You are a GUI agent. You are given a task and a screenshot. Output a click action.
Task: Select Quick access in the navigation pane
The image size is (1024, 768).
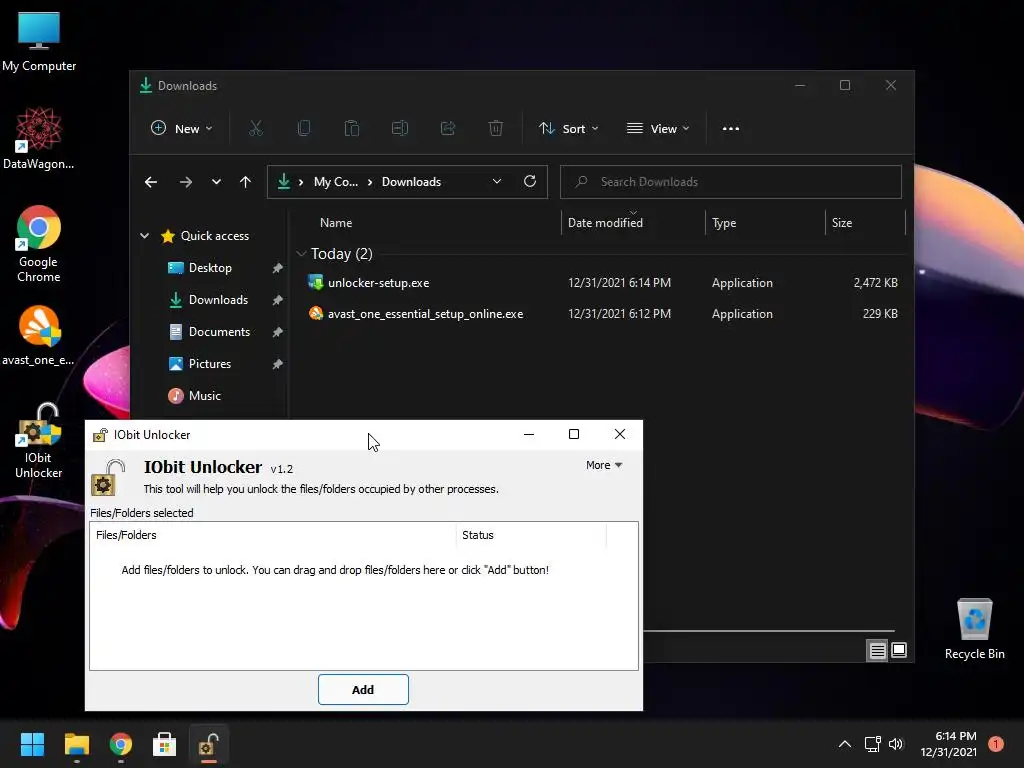pyautogui.click(x=214, y=236)
